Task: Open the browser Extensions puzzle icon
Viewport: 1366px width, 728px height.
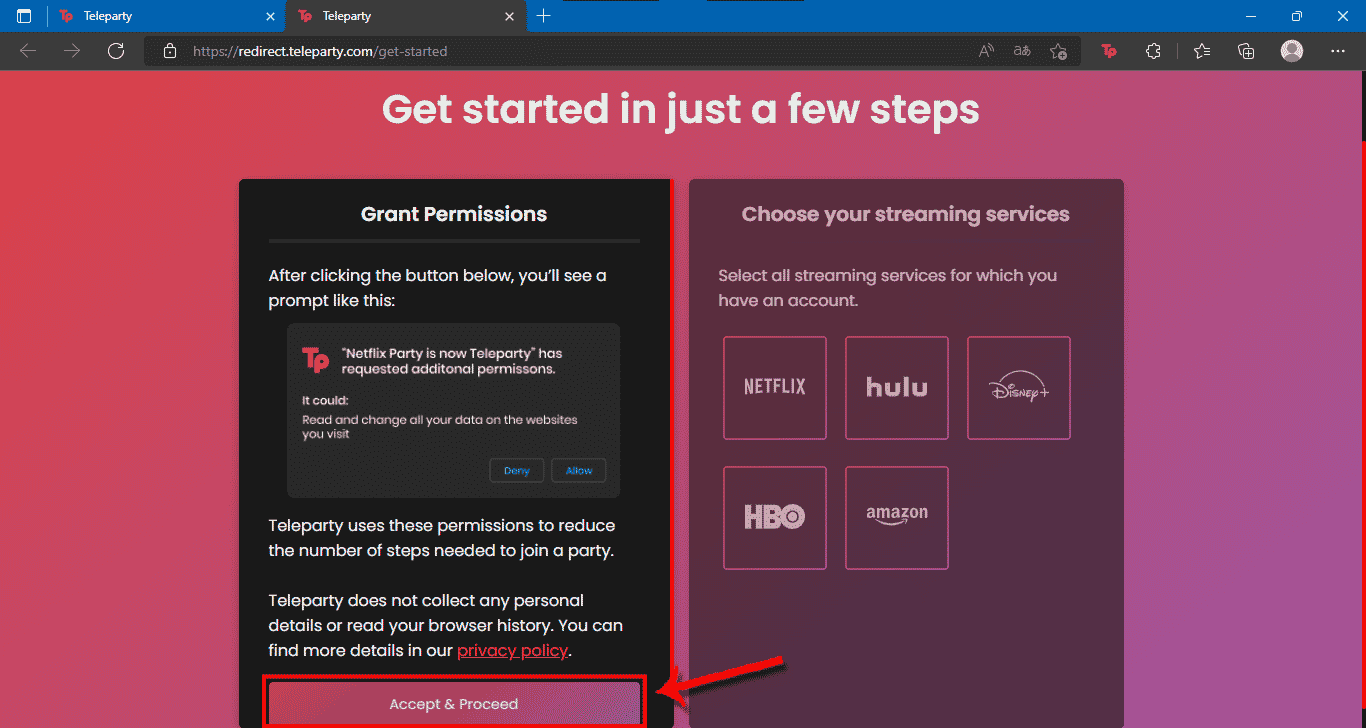Action: coord(1153,51)
